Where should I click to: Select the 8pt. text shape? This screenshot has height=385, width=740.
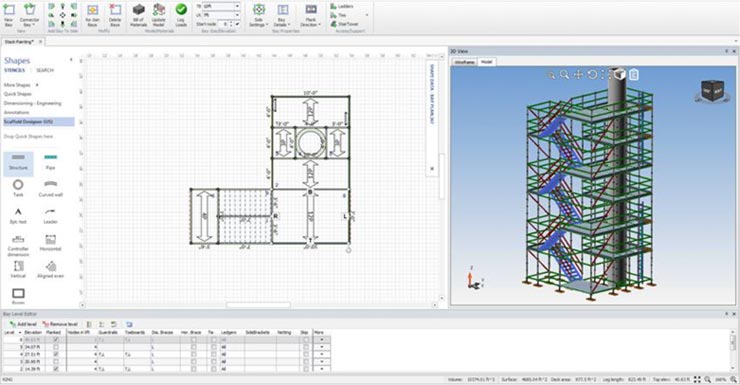(x=18, y=215)
